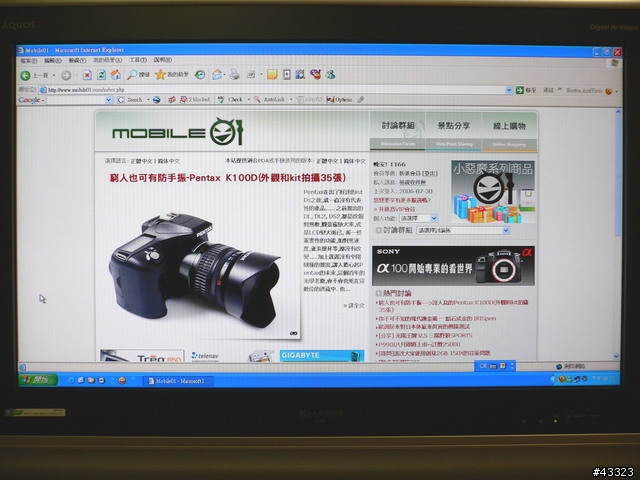
Task: Open the Mail envelope icon
Action: [x=217, y=74]
